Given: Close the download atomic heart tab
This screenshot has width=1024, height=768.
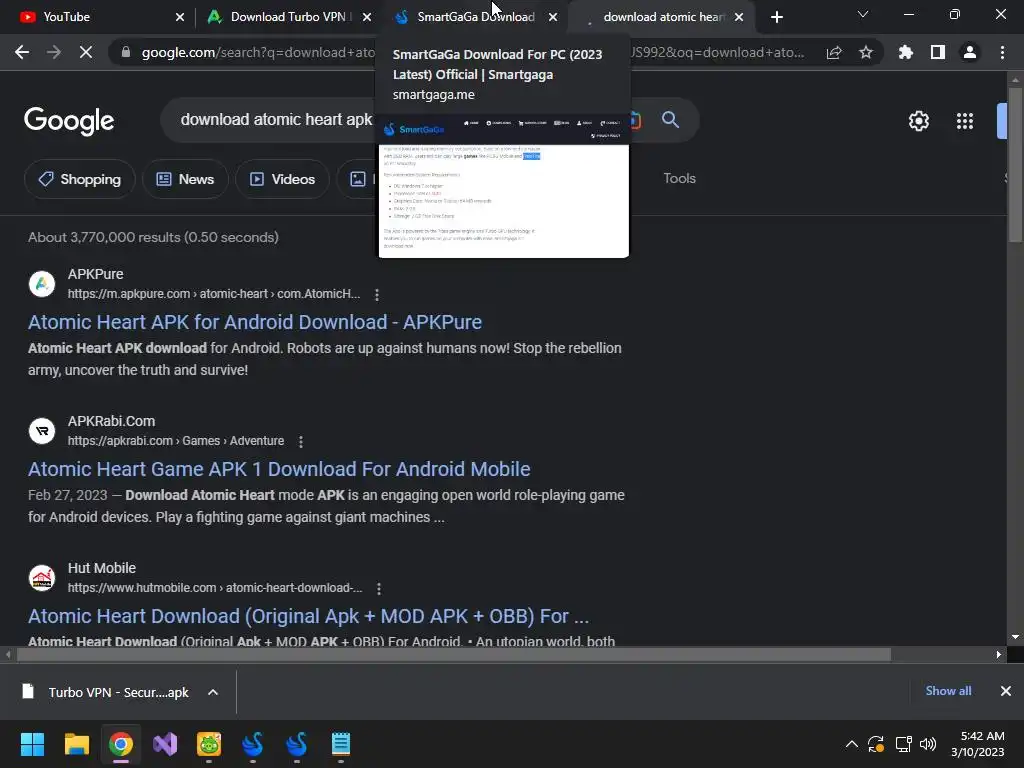Looking at the screenshot, I should (x=739, y=17).
